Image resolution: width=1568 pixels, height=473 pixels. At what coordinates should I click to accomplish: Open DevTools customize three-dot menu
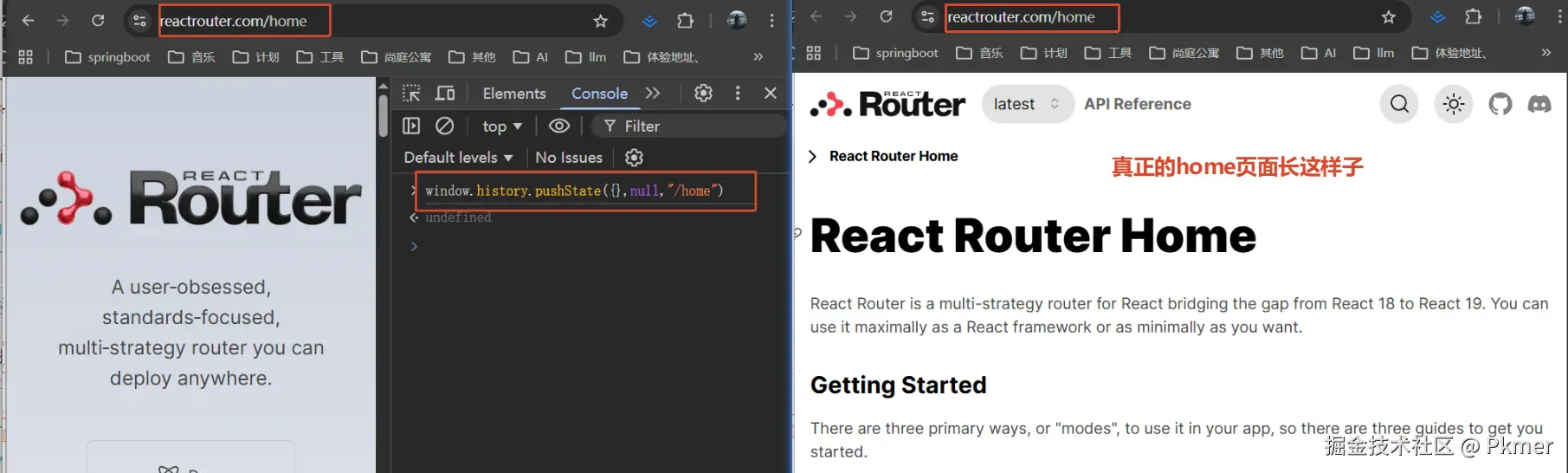738,93
